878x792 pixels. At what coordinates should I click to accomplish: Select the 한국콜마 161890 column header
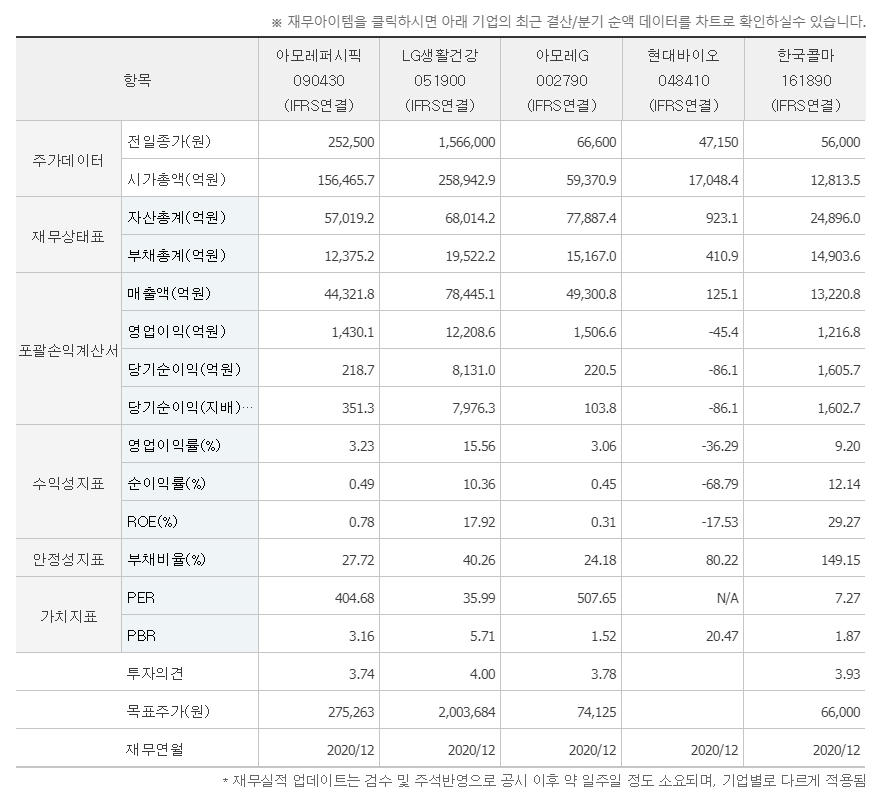(806, 80)
